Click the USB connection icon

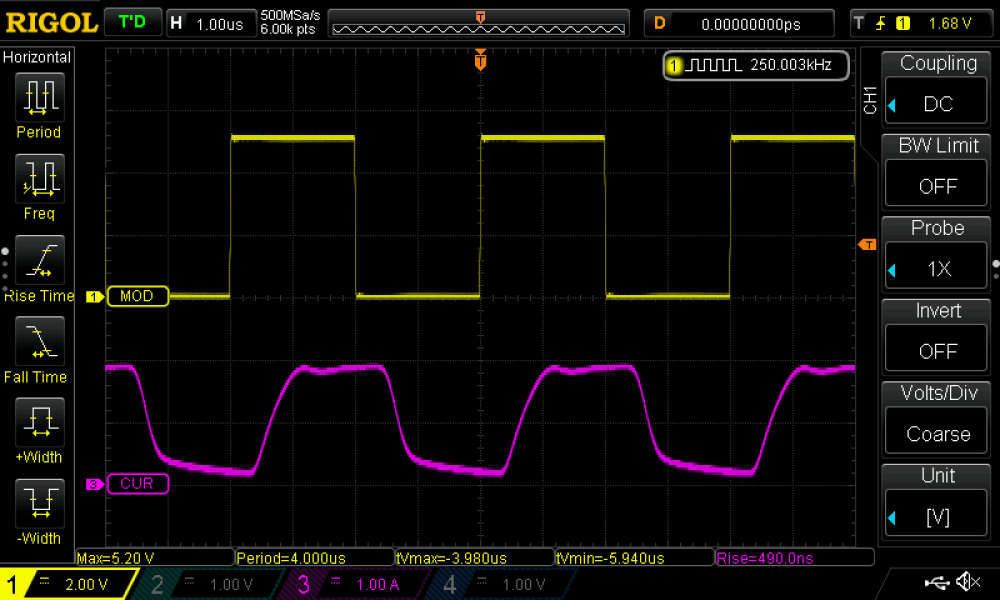coord(937,582)
